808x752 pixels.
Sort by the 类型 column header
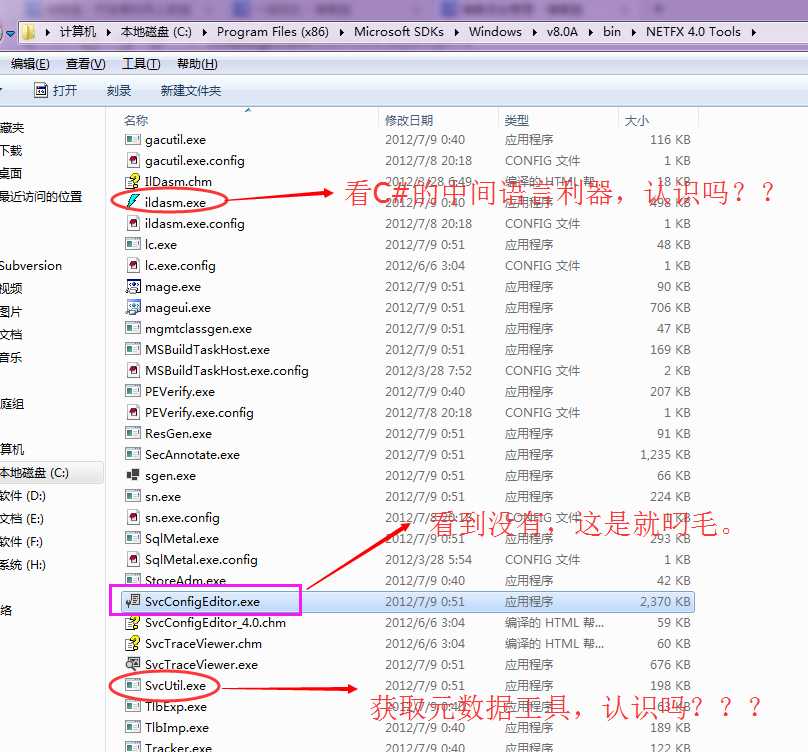coord(517,120)
